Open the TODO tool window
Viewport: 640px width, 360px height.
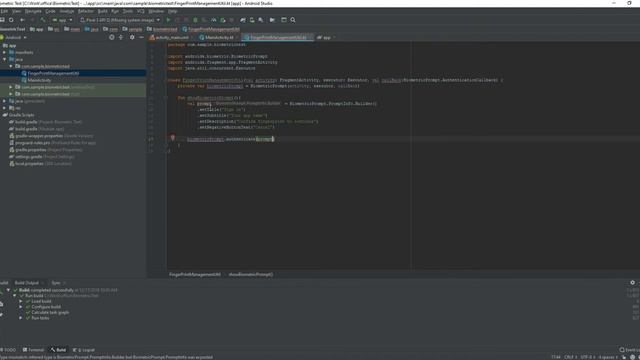tap(9, 350)
